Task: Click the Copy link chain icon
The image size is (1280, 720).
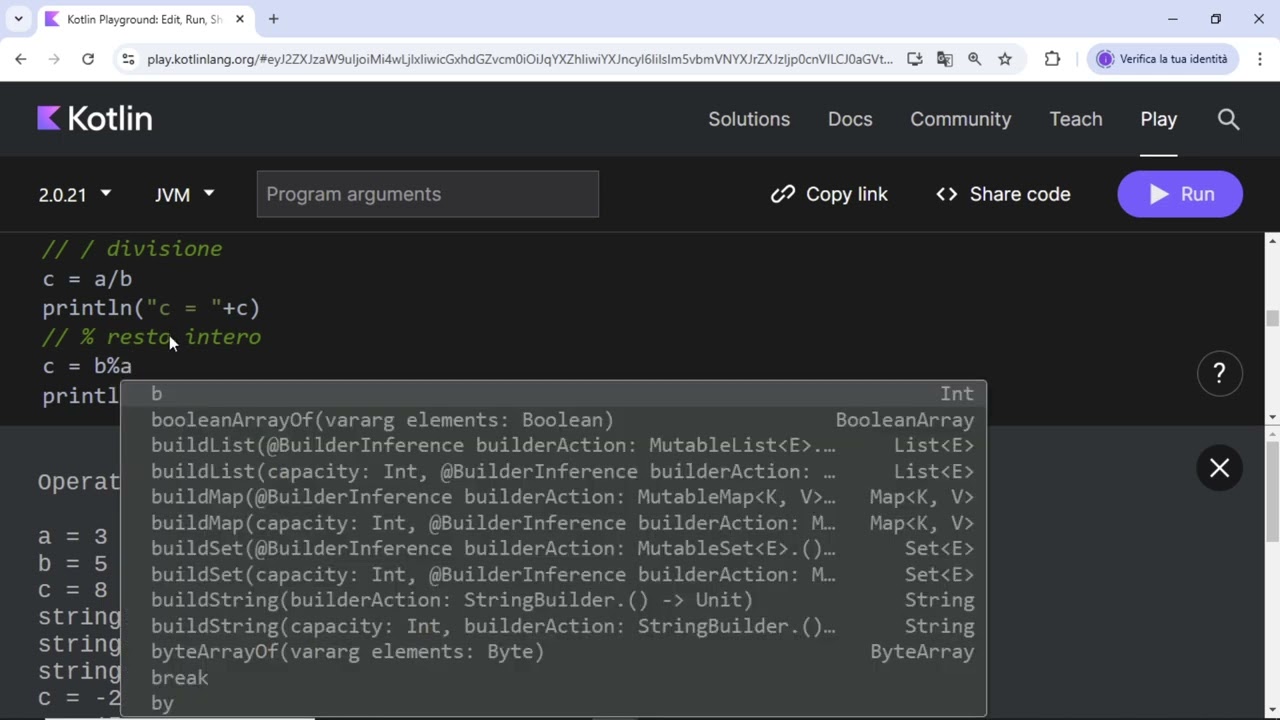Action: pyautogui.click(x=782, y=194)
